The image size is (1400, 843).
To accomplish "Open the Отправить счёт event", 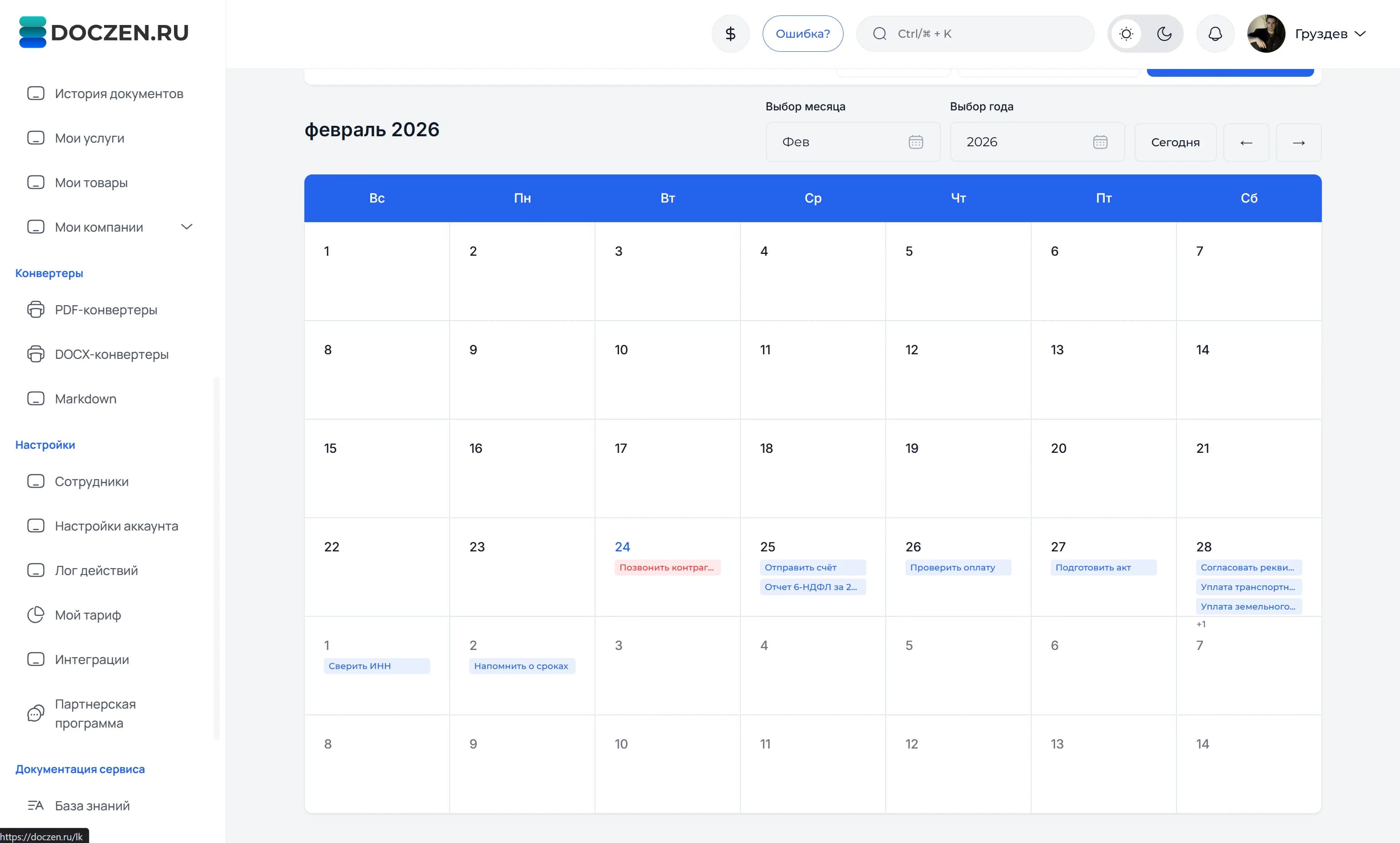I will point(813,567).
